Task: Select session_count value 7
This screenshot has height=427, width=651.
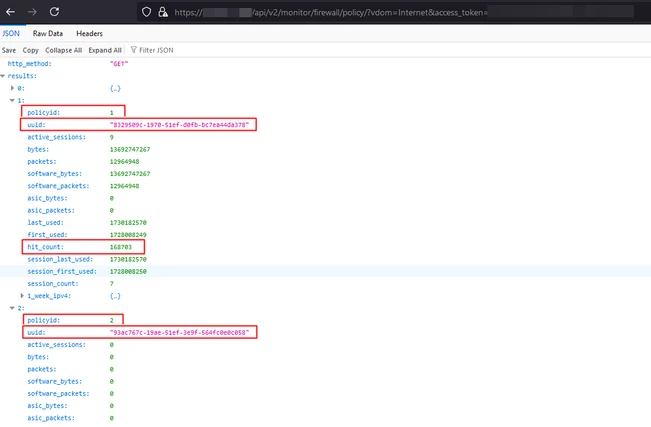Action: (112, 284)
